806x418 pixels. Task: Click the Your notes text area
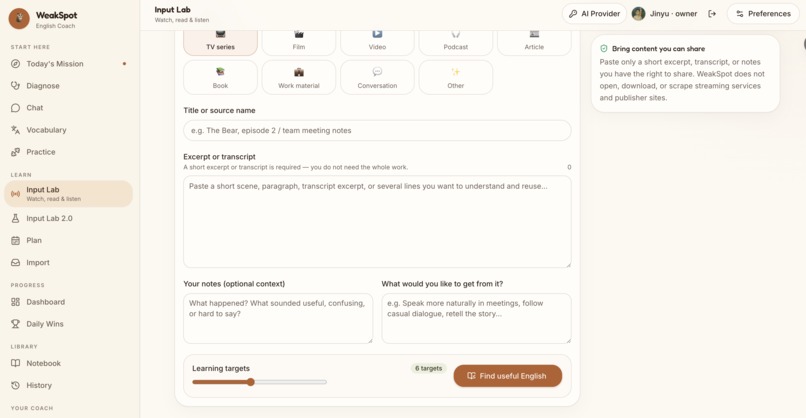tap(278, 318)
